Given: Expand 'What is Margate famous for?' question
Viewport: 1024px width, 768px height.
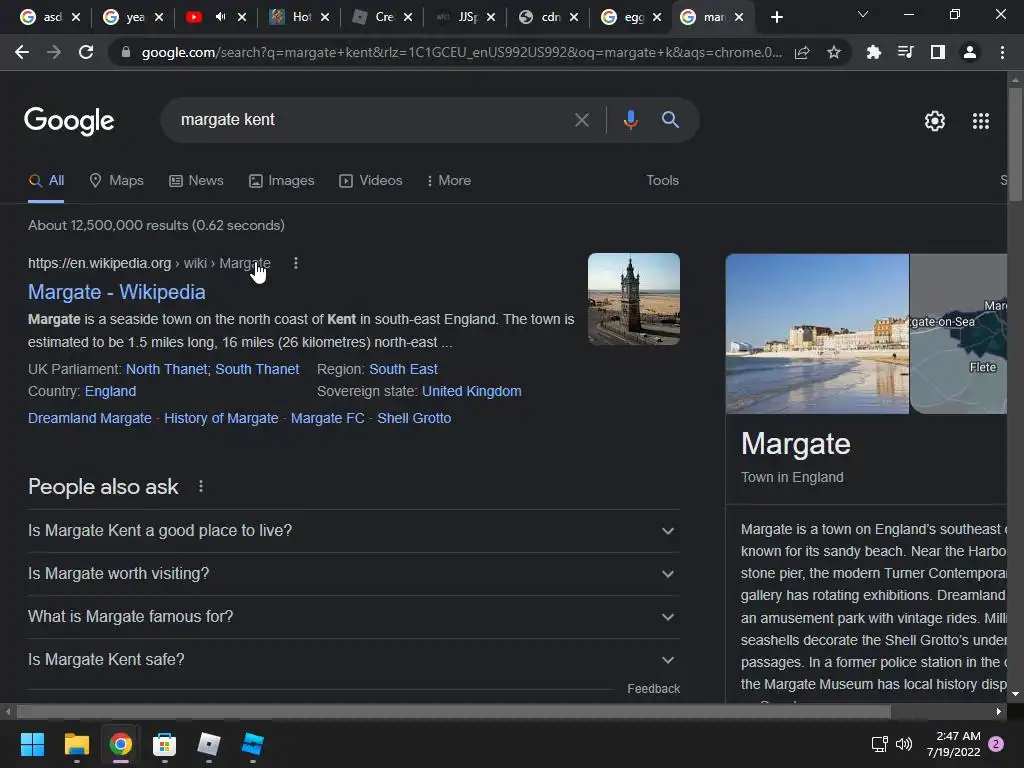Looking at the screenshot, I should (x=354, y=617).
